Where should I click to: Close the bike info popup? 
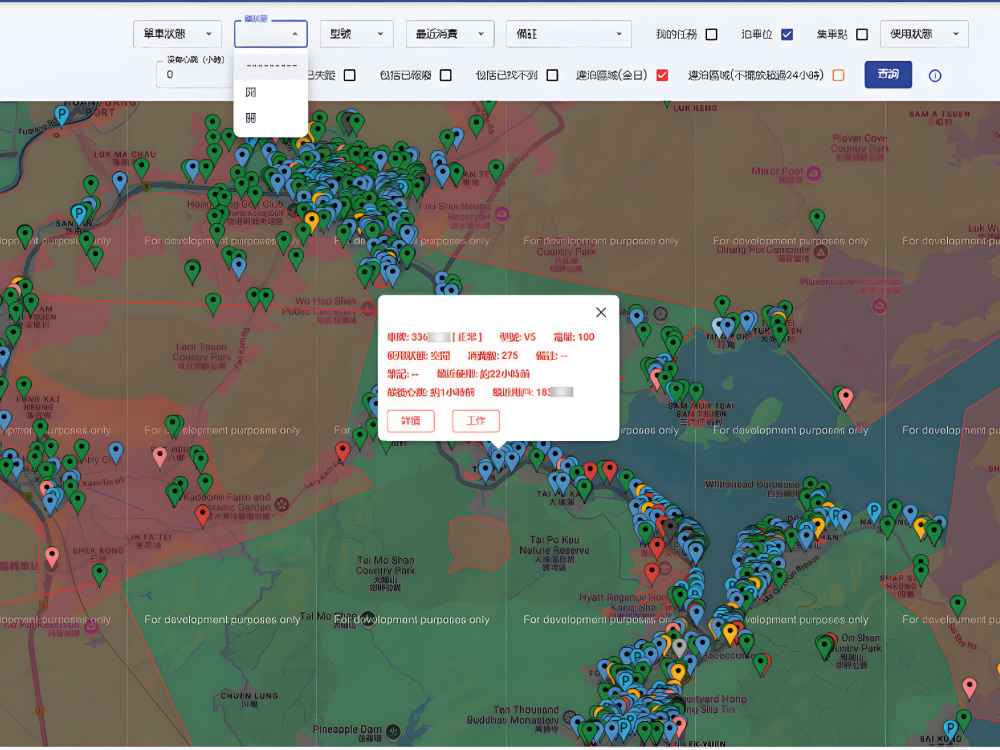coord(601,312)
